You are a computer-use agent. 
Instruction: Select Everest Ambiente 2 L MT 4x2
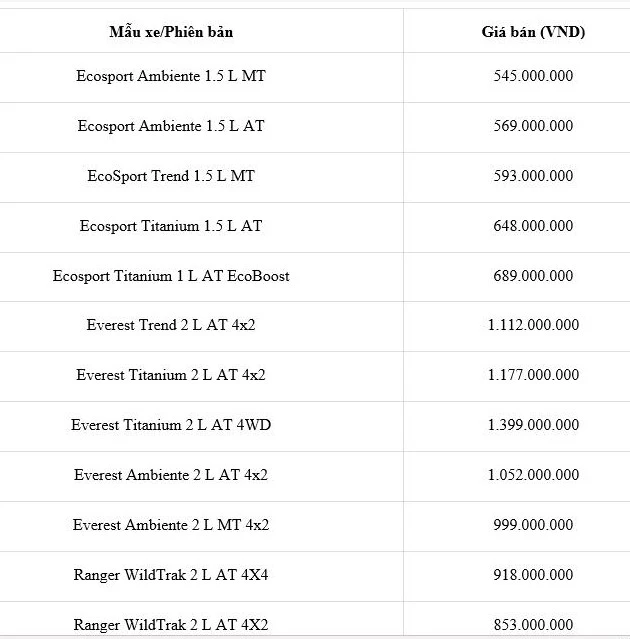click(171, 526)
